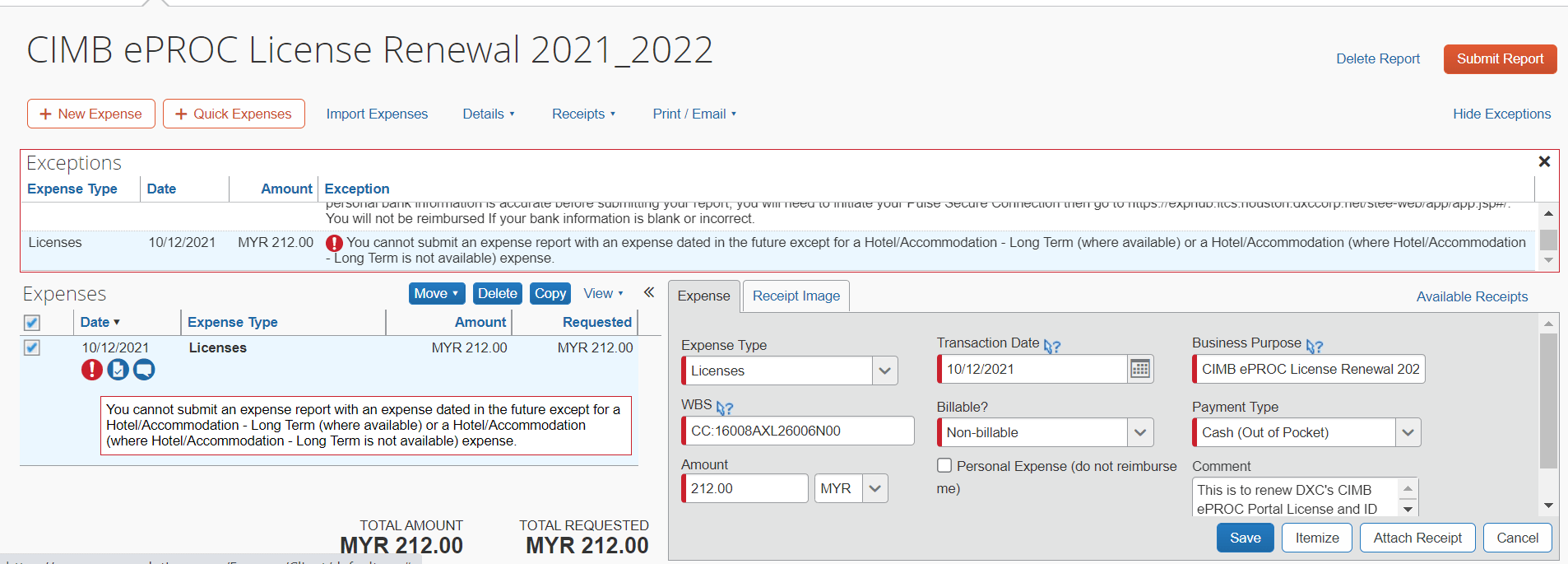This screenshot has height=564, width=1568.
Task: Click the receipt document icon in Licenses row
Action: (118, 370)
